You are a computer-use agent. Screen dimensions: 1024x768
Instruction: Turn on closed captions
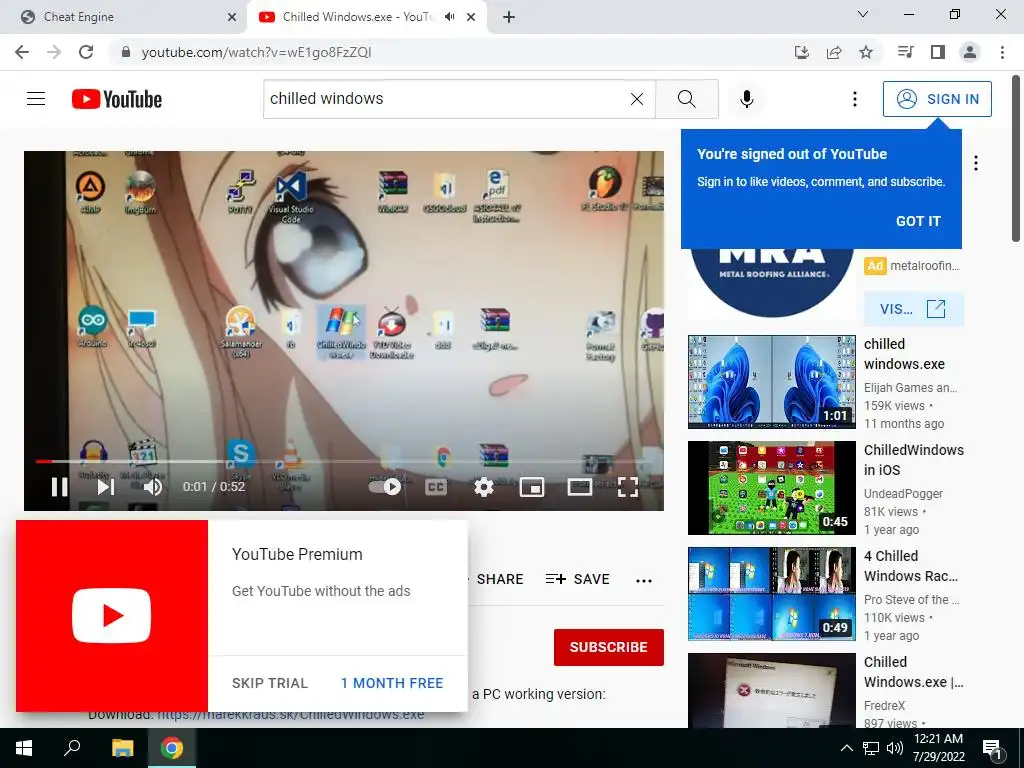436,487
